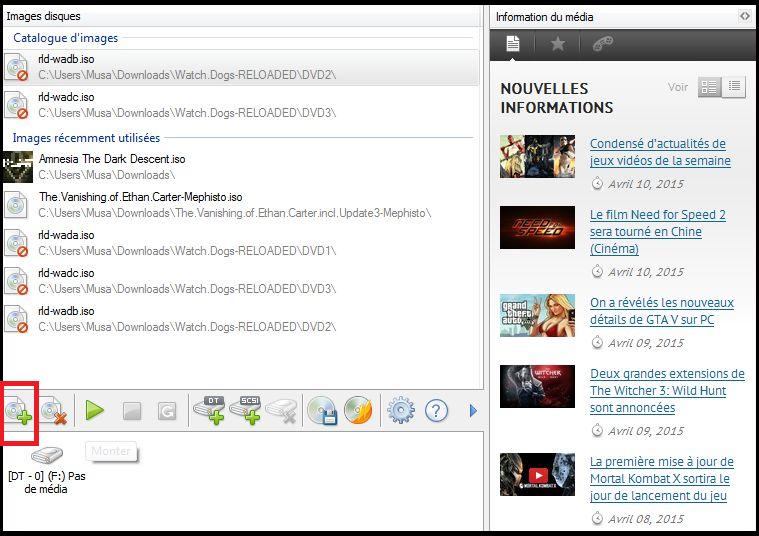Collapse the Information du média panel
The width and height of the screenshot is (759, 536).
[x=744, y=16]
